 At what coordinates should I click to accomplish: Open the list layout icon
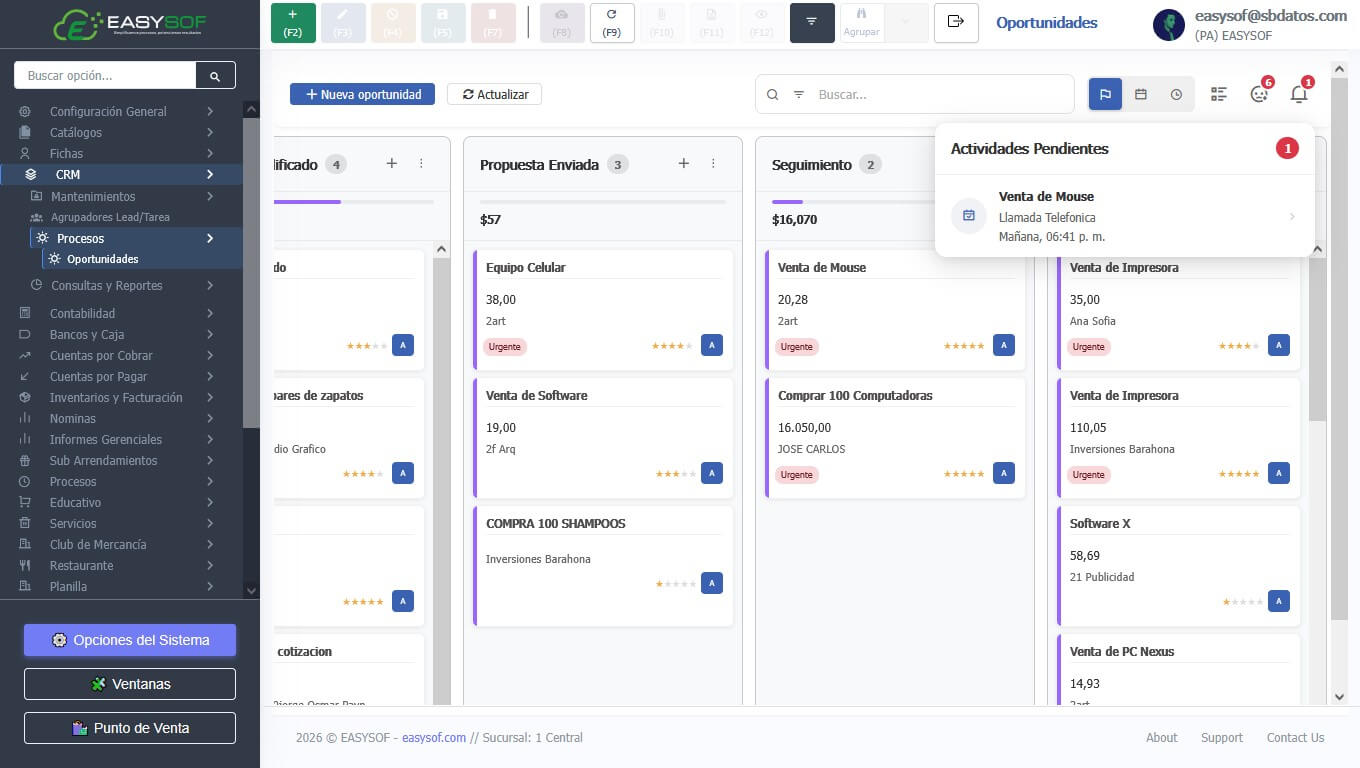point(1218,94)
